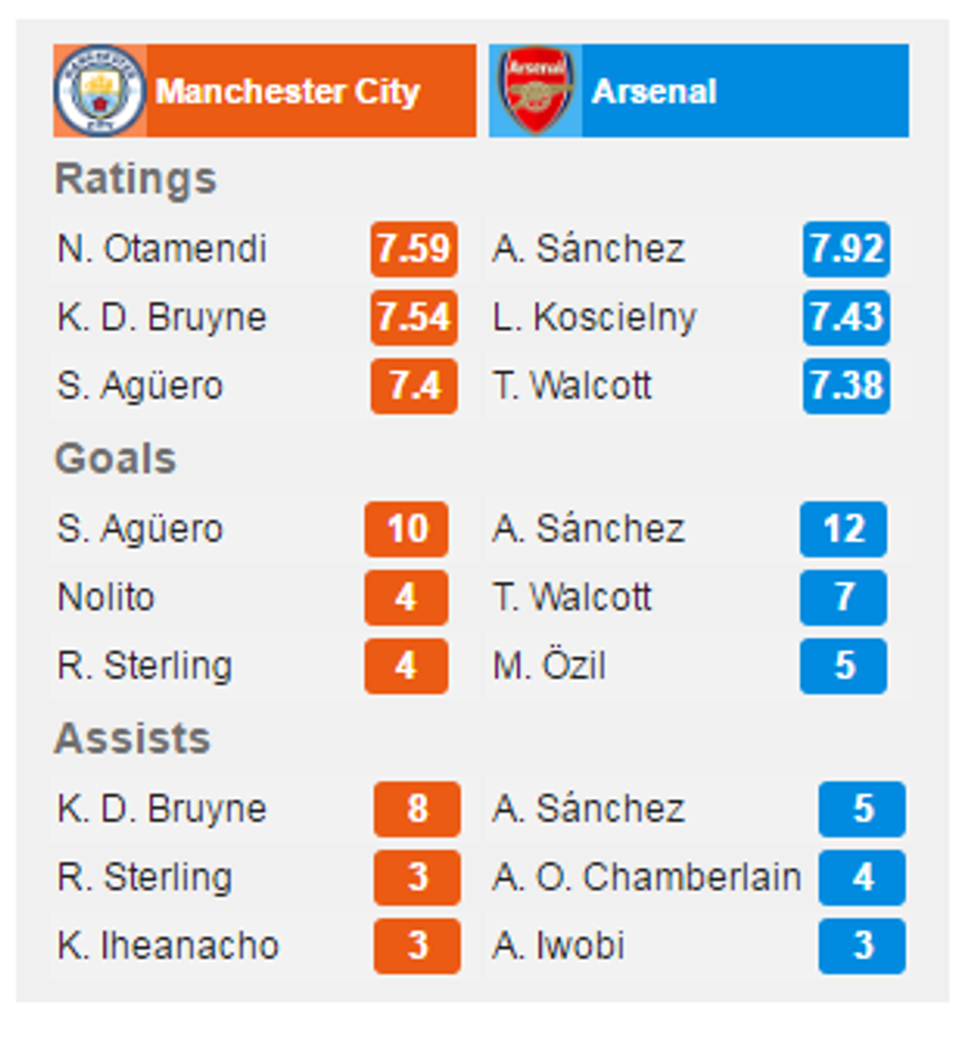Open M. Özil's player link
980x1045 pixels.
point(549,666)
